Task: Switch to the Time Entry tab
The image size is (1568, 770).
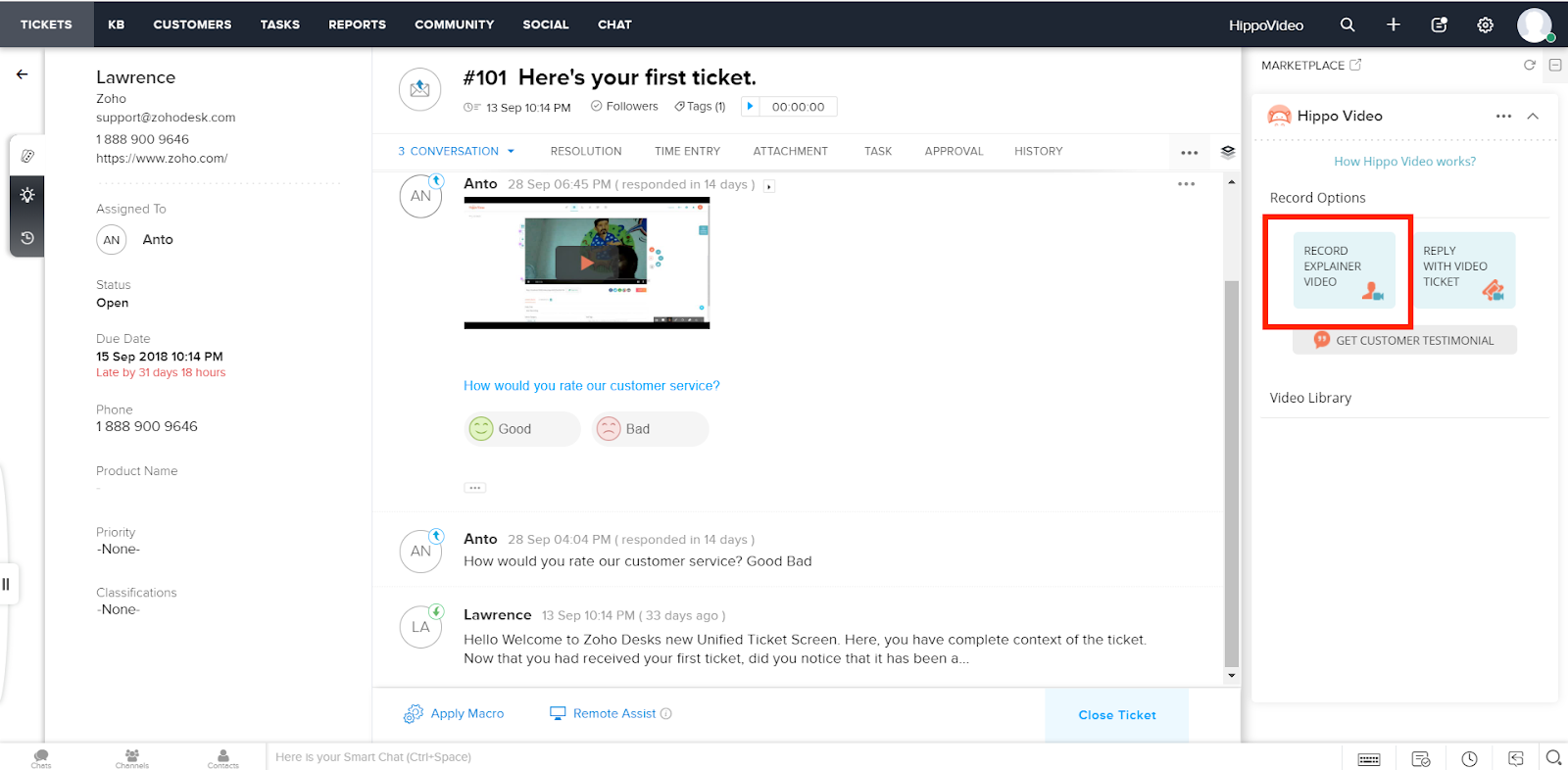Action: pyautogui.click(x=687, y=151)
